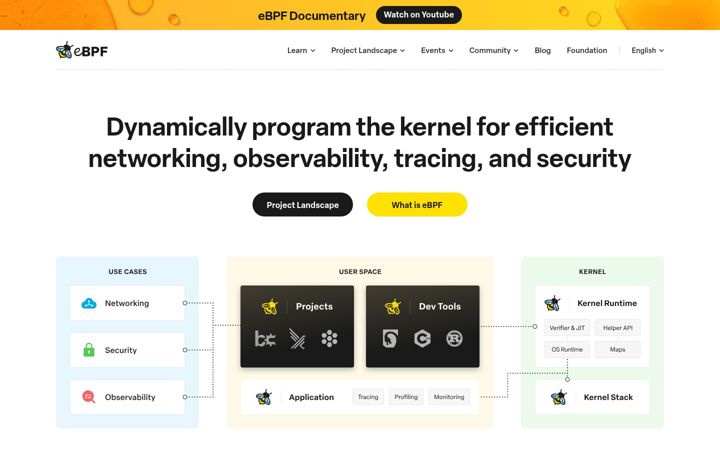Viewport: 720px width, 450px height.
Task: Open the English language selector
Action: (647, 51)
